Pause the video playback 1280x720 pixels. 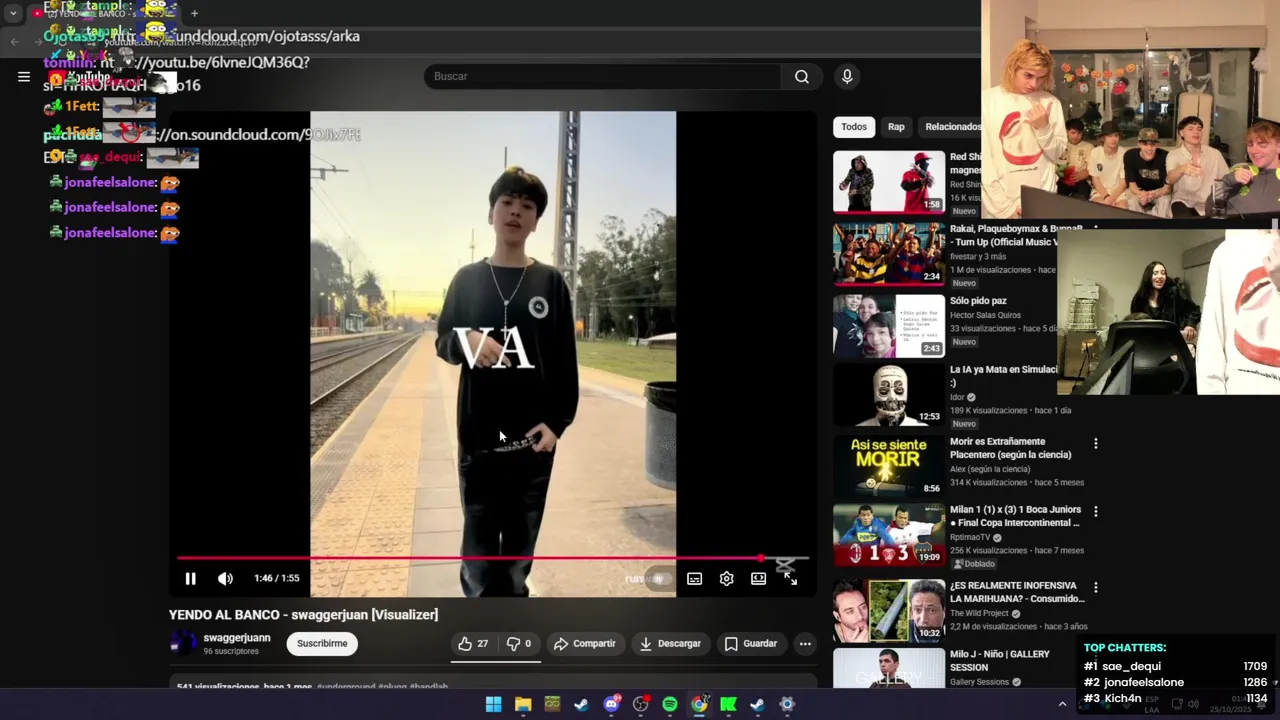(190, 578)
